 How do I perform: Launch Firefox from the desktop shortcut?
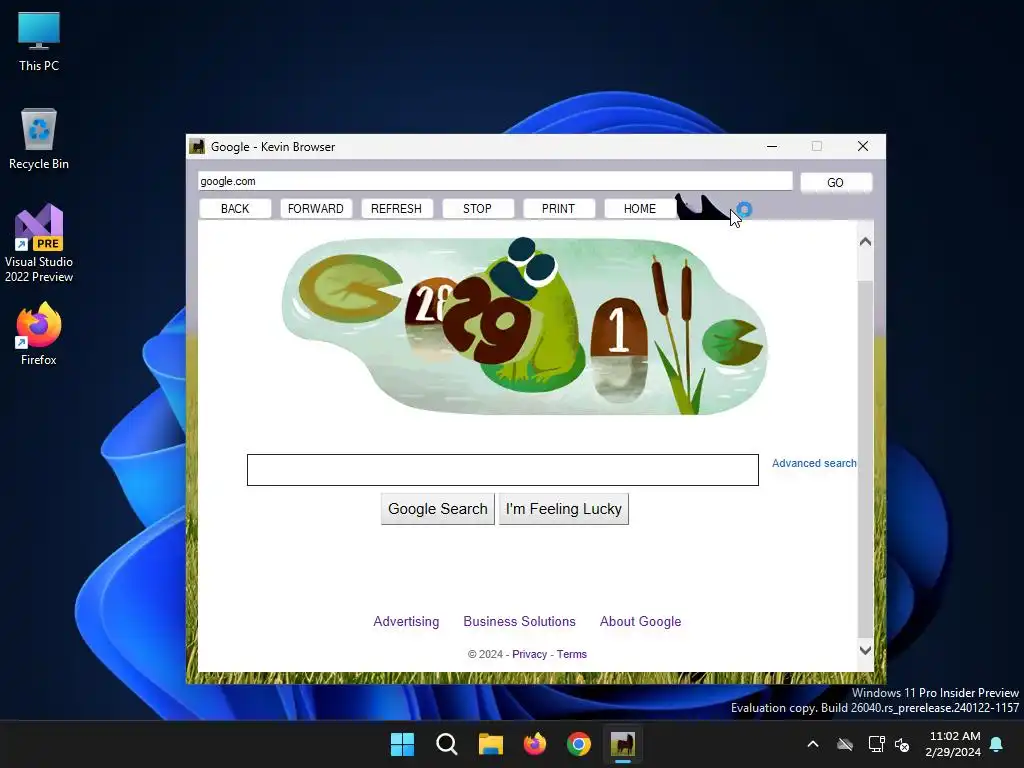(39, 334)
